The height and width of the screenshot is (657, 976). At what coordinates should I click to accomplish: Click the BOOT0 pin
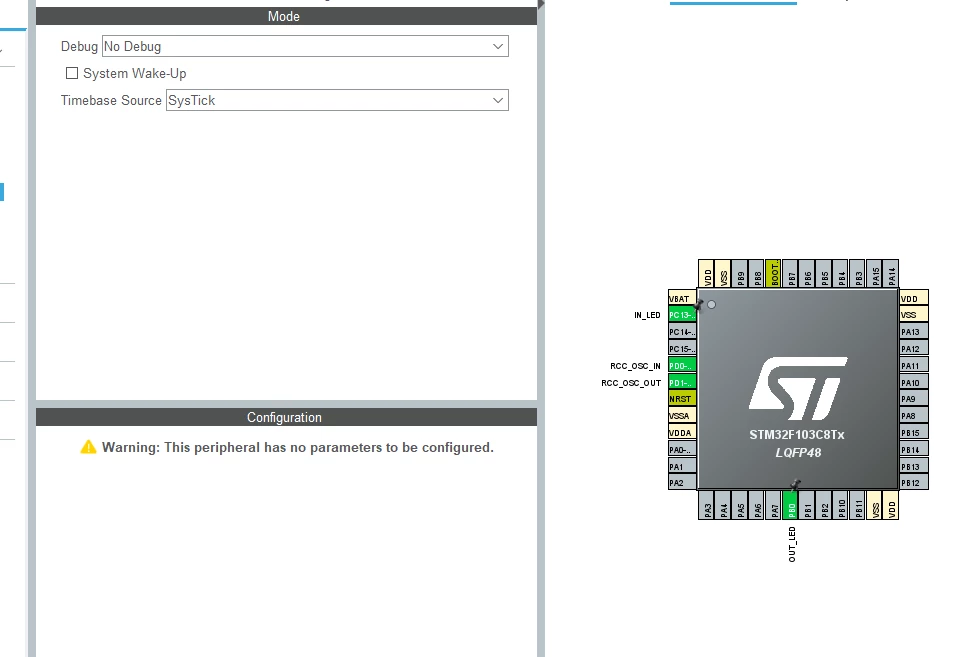(x=774, y=274)
